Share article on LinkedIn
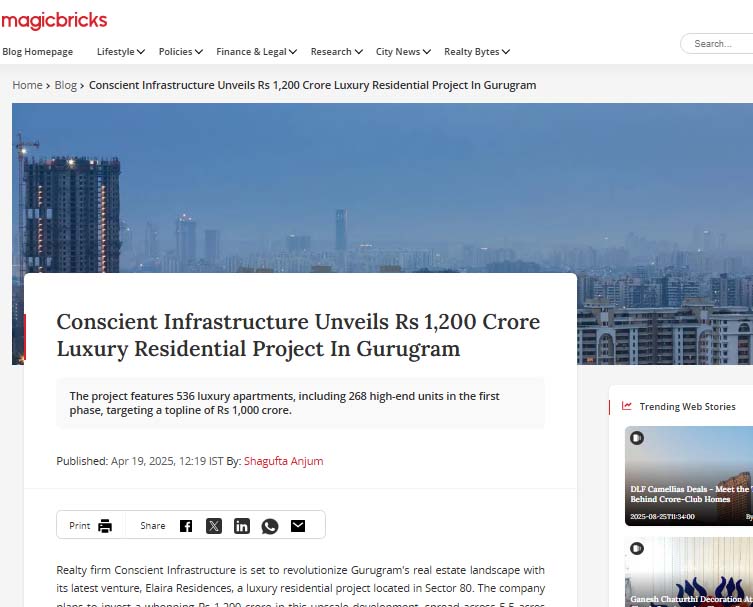This screenshot has height=607, width=753. click(x=242, y=526)
